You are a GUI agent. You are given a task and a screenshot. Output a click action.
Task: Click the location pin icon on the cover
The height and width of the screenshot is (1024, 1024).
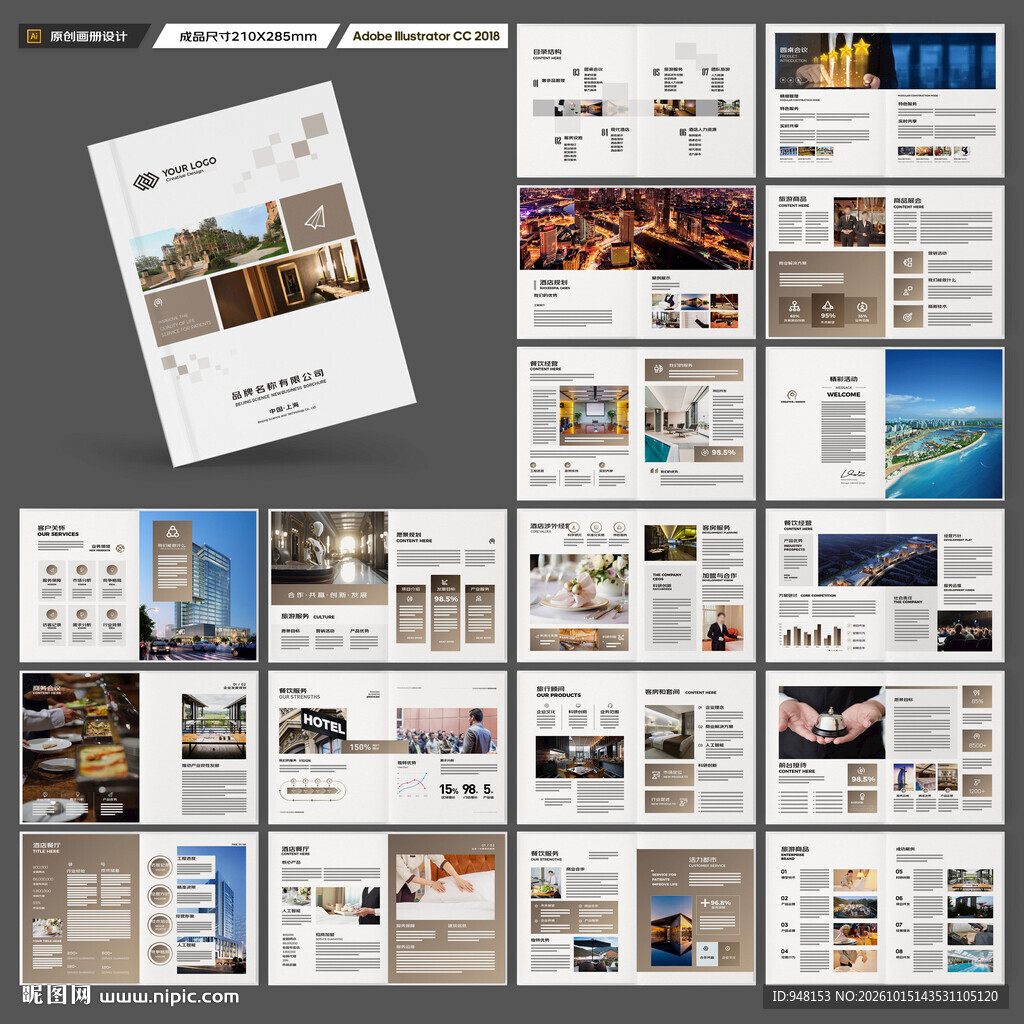point(157,302)
